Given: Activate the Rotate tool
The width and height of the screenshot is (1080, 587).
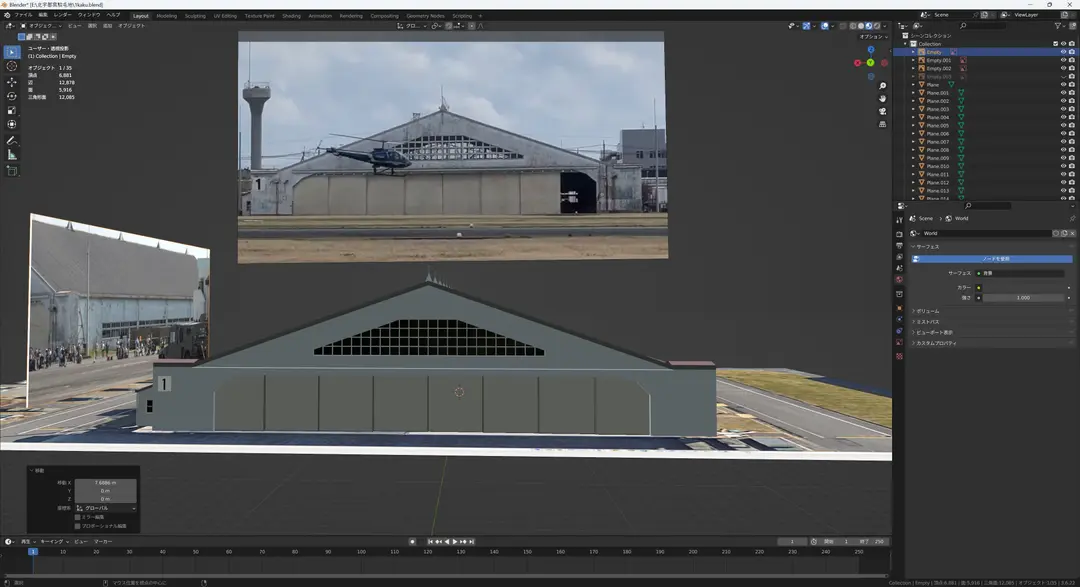Looking at the screenshot, I should [12, 96].
